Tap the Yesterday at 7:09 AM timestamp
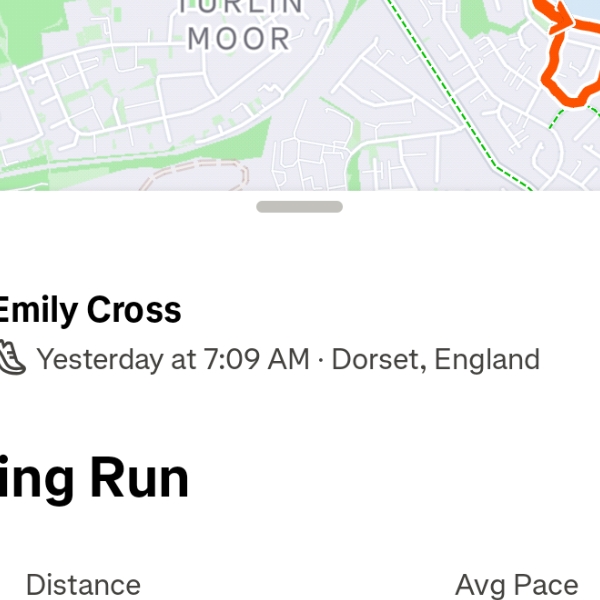 click(173, 359)
